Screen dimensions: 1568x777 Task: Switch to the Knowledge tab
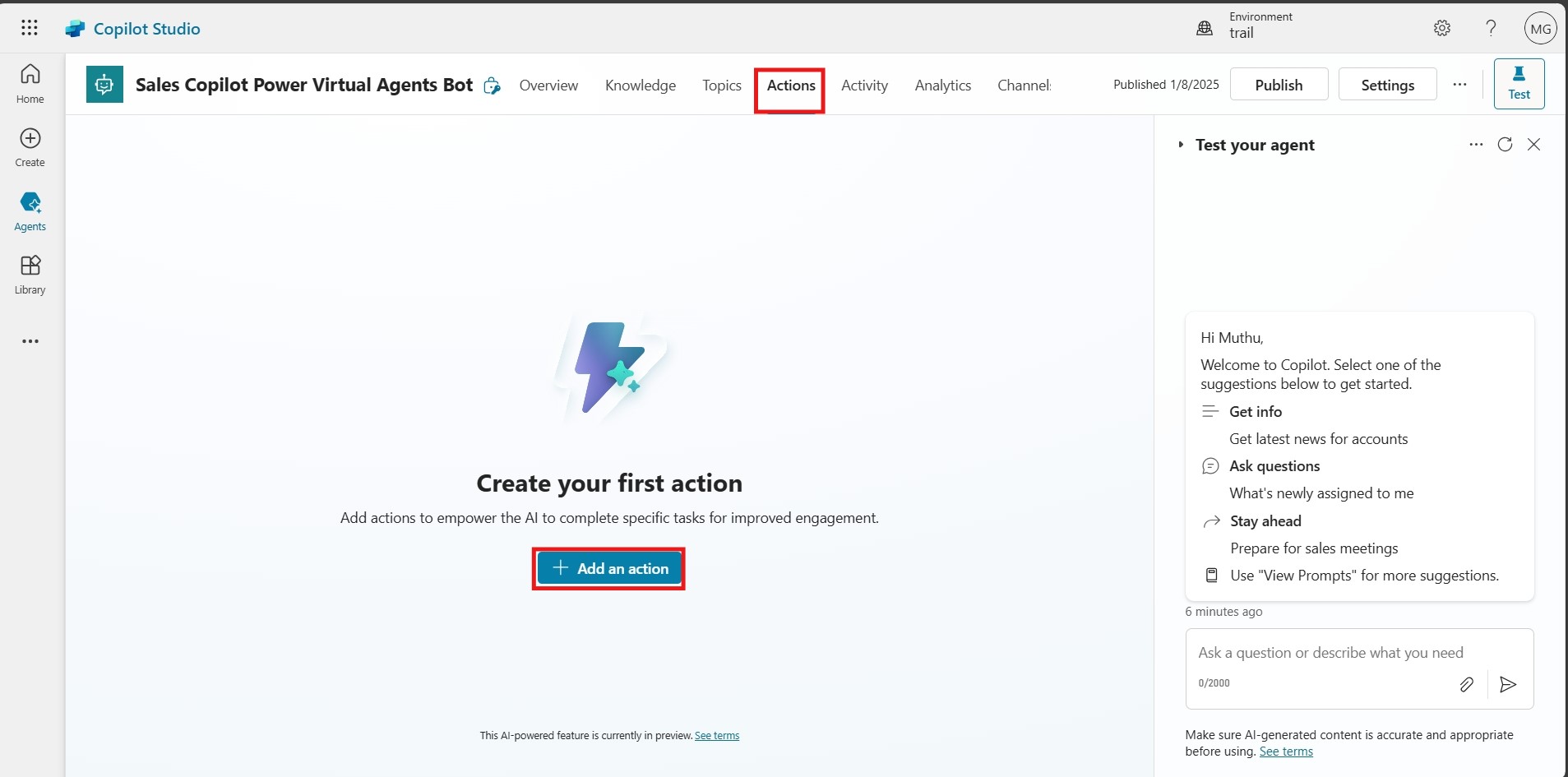tap(640, 86)
